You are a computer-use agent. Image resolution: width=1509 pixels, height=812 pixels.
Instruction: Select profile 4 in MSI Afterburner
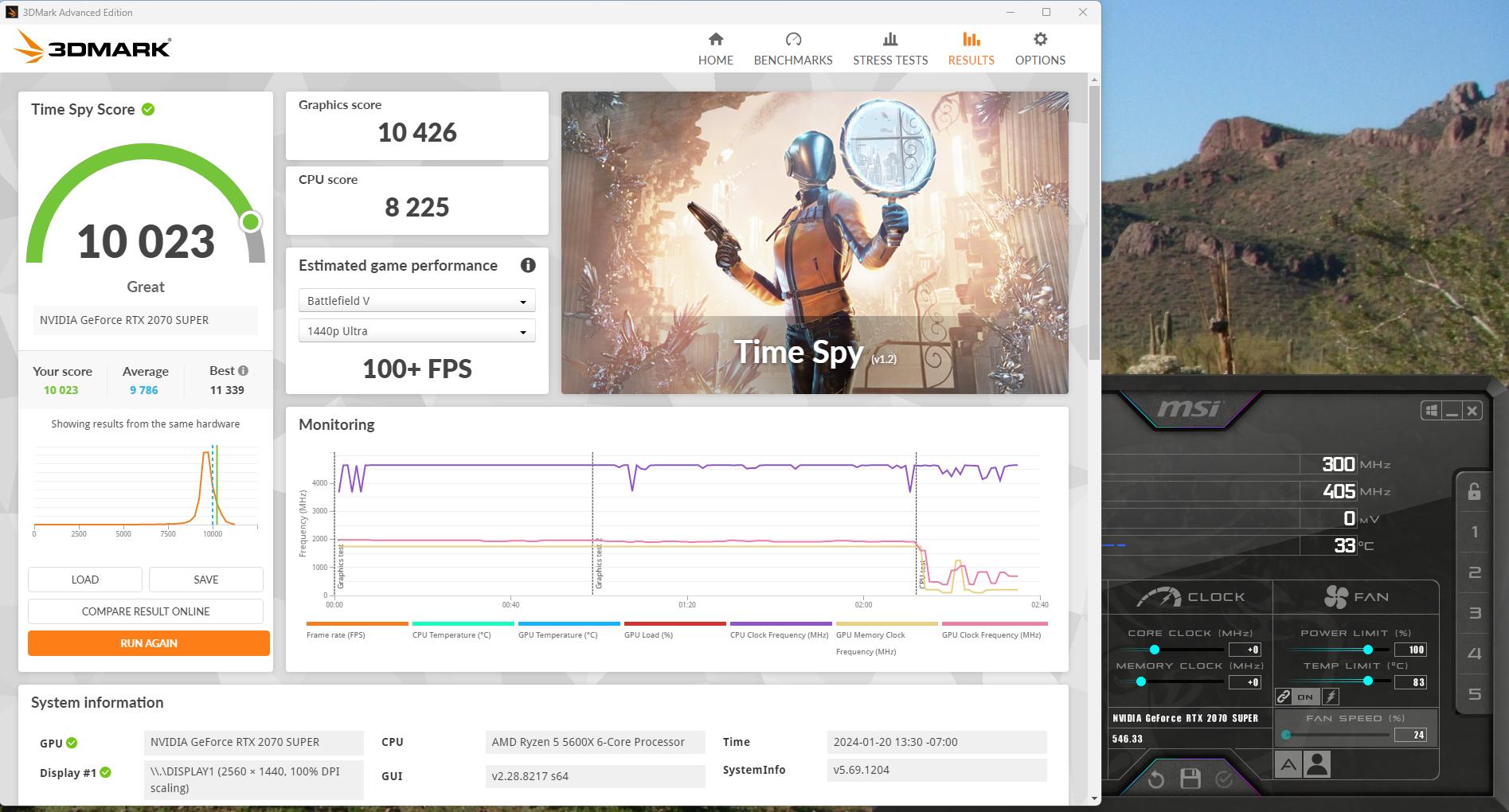pos(1474,654)
